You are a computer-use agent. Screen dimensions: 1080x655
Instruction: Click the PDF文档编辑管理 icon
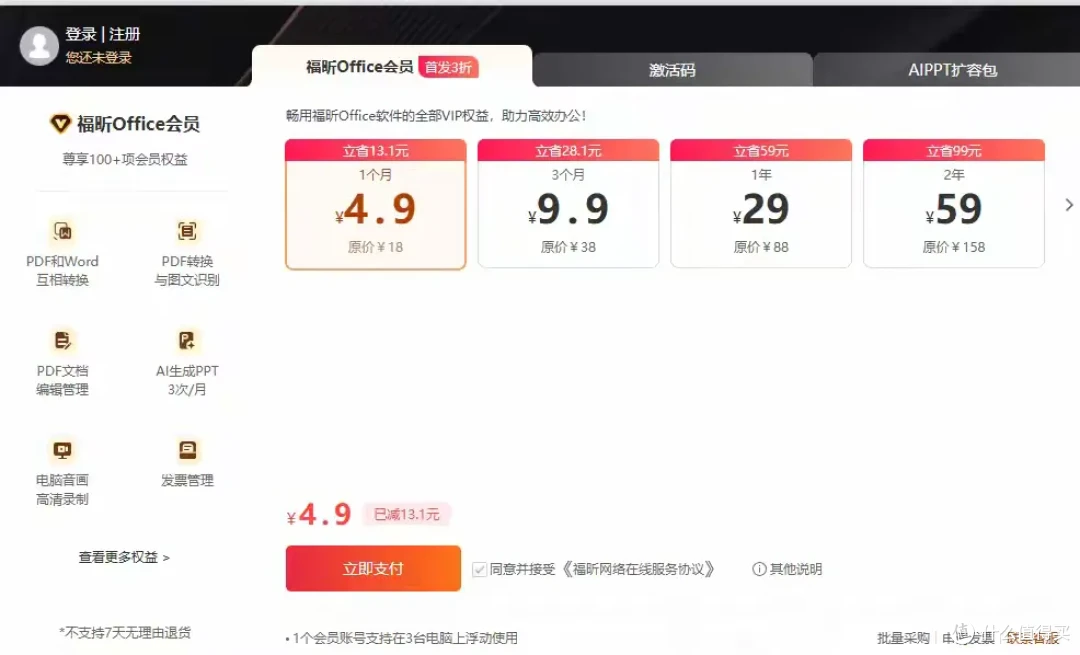click(x=63, y=340)
